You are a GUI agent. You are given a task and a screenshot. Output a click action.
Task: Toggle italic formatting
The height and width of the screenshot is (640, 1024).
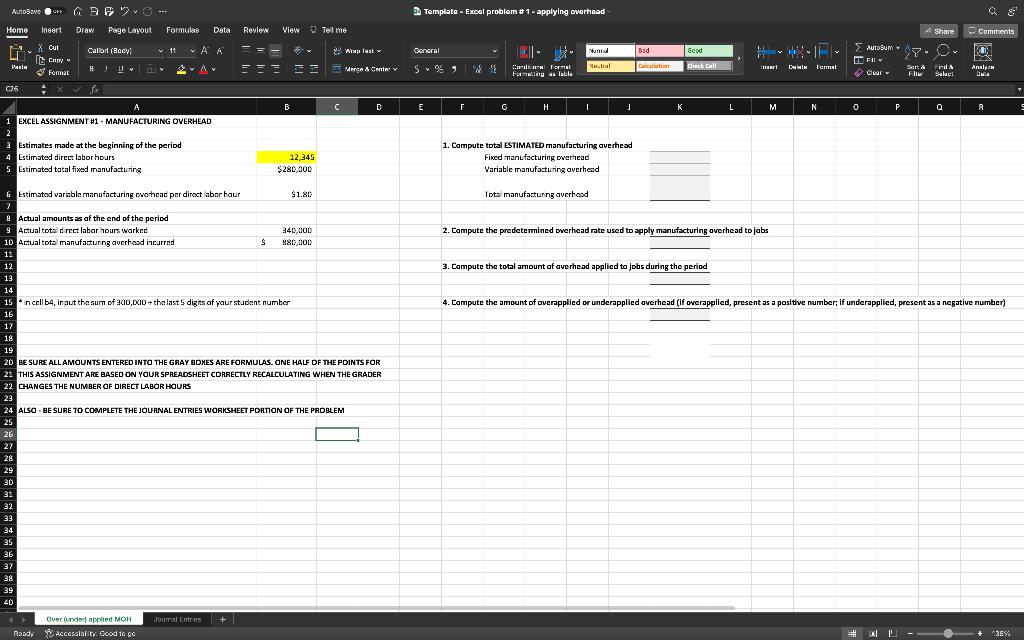point(106,68)
